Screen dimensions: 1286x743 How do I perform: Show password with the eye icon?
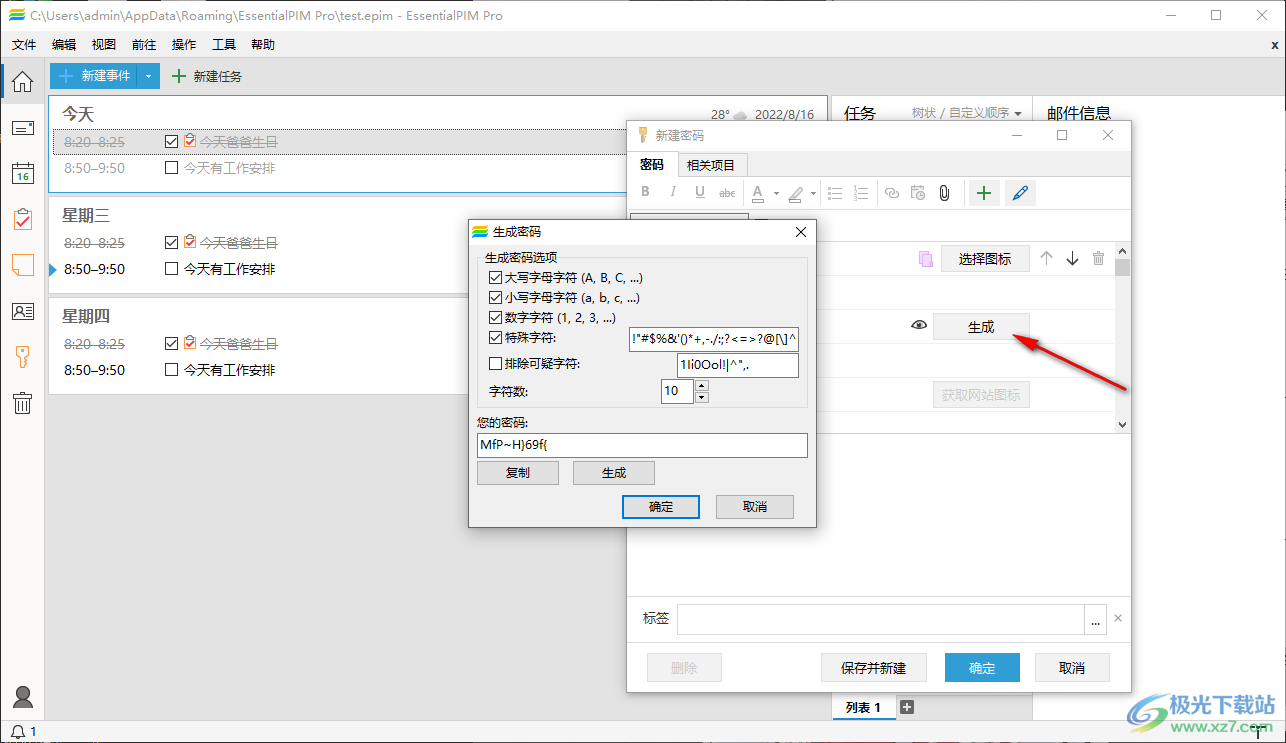[x=919, y=326]
